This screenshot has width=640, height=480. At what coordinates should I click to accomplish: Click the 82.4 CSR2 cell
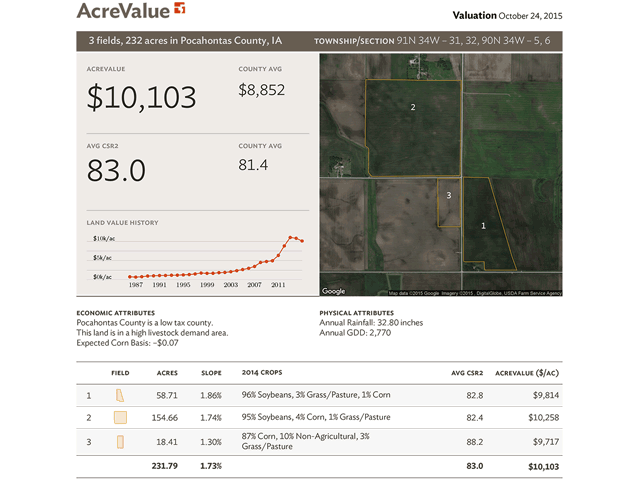click(475, 418)
